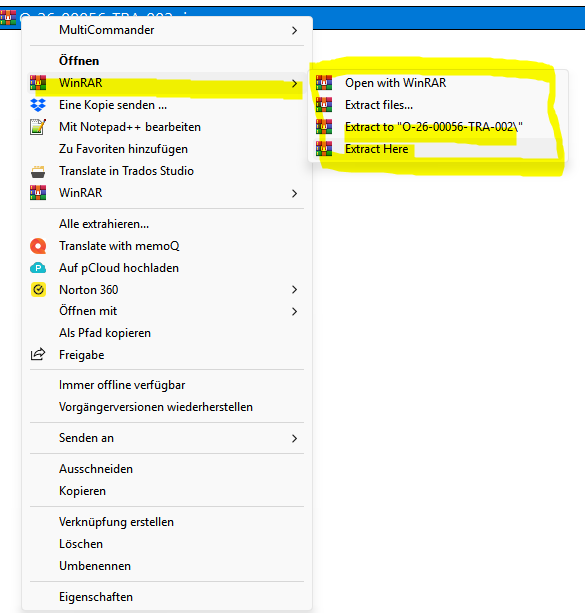
Task: Choose Öffnen from the context menu
Action: point(167,61)
